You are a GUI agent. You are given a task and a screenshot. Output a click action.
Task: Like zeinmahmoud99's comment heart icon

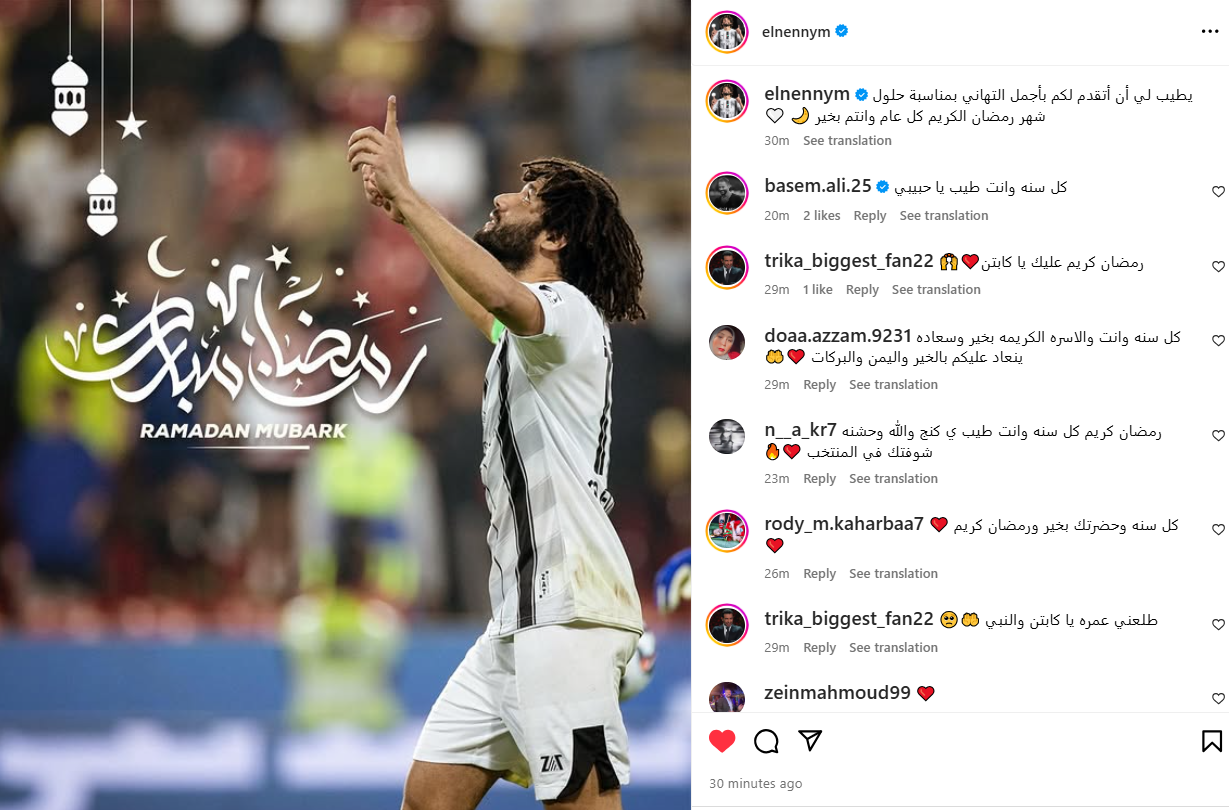coord(1218,698)
